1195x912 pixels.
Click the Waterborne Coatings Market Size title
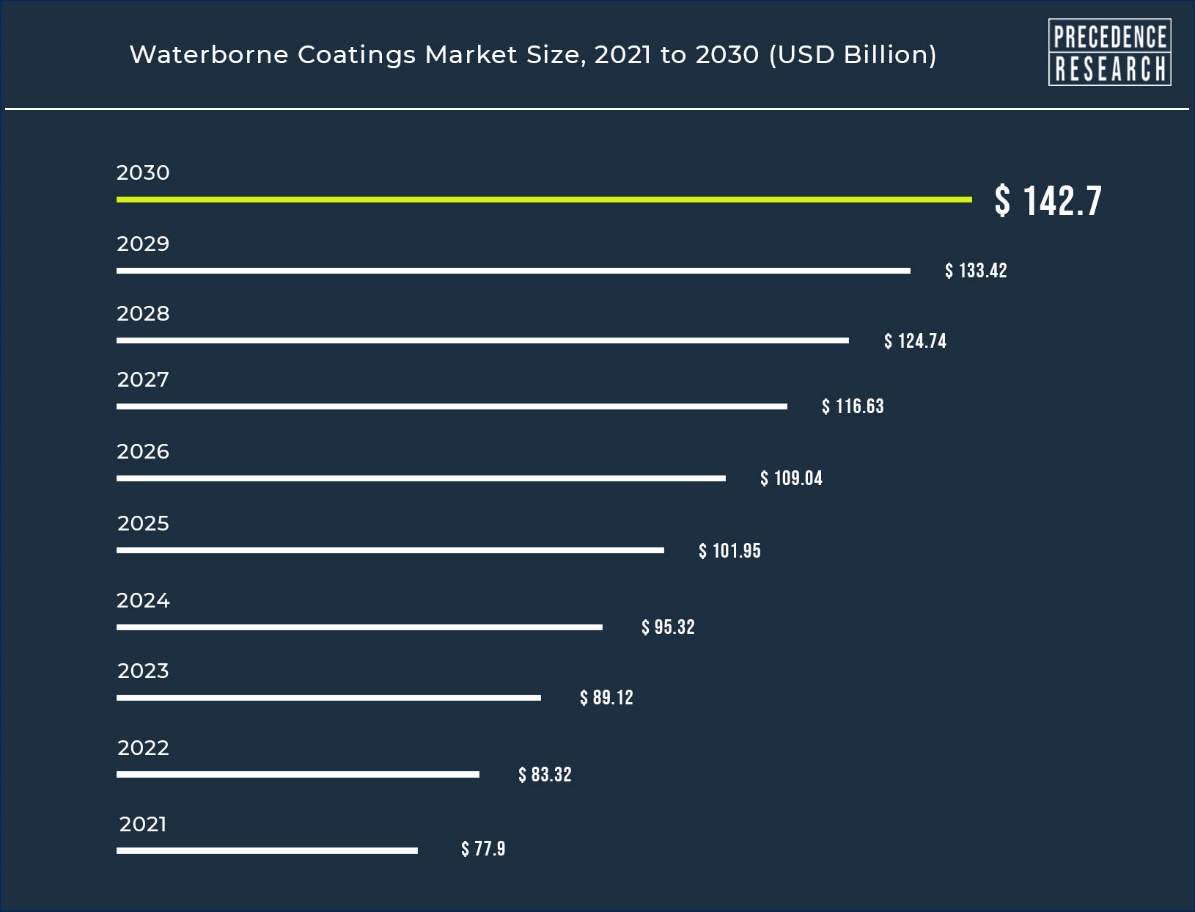click(x=533, y=55)
